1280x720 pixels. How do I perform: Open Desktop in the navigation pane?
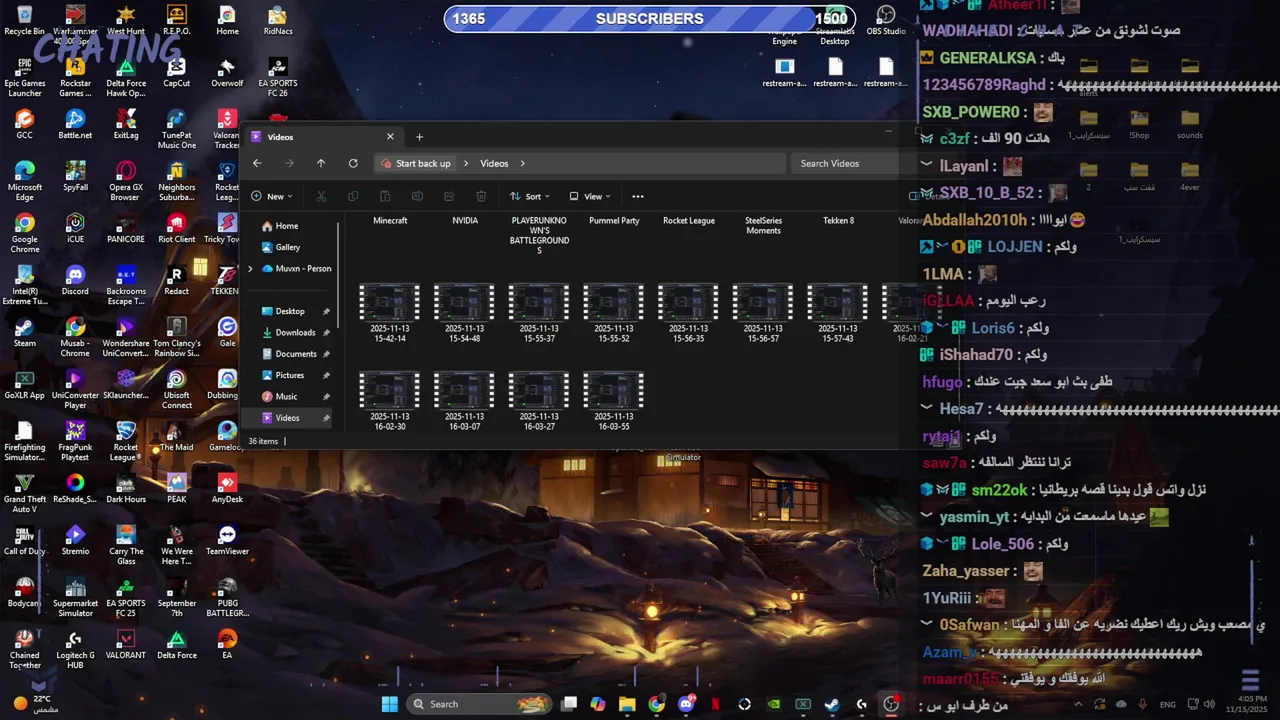click(x=291, y=311)
